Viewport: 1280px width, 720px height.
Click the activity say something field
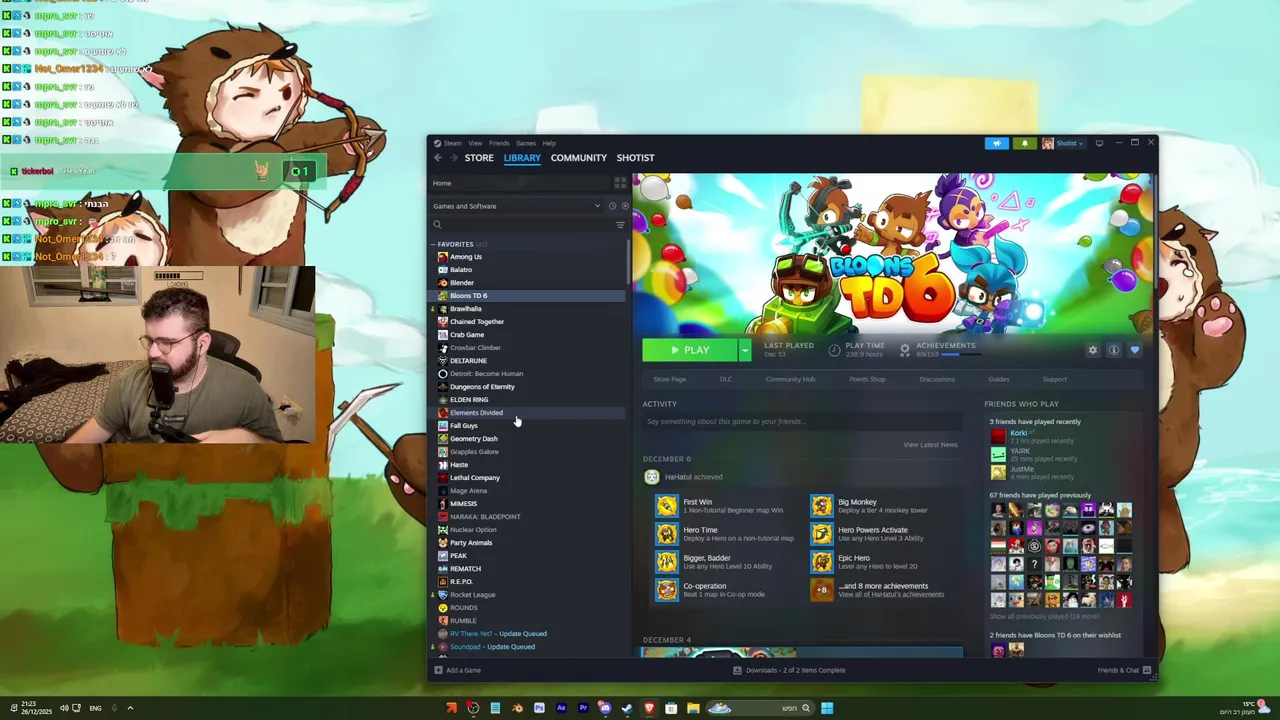point(802,422)
